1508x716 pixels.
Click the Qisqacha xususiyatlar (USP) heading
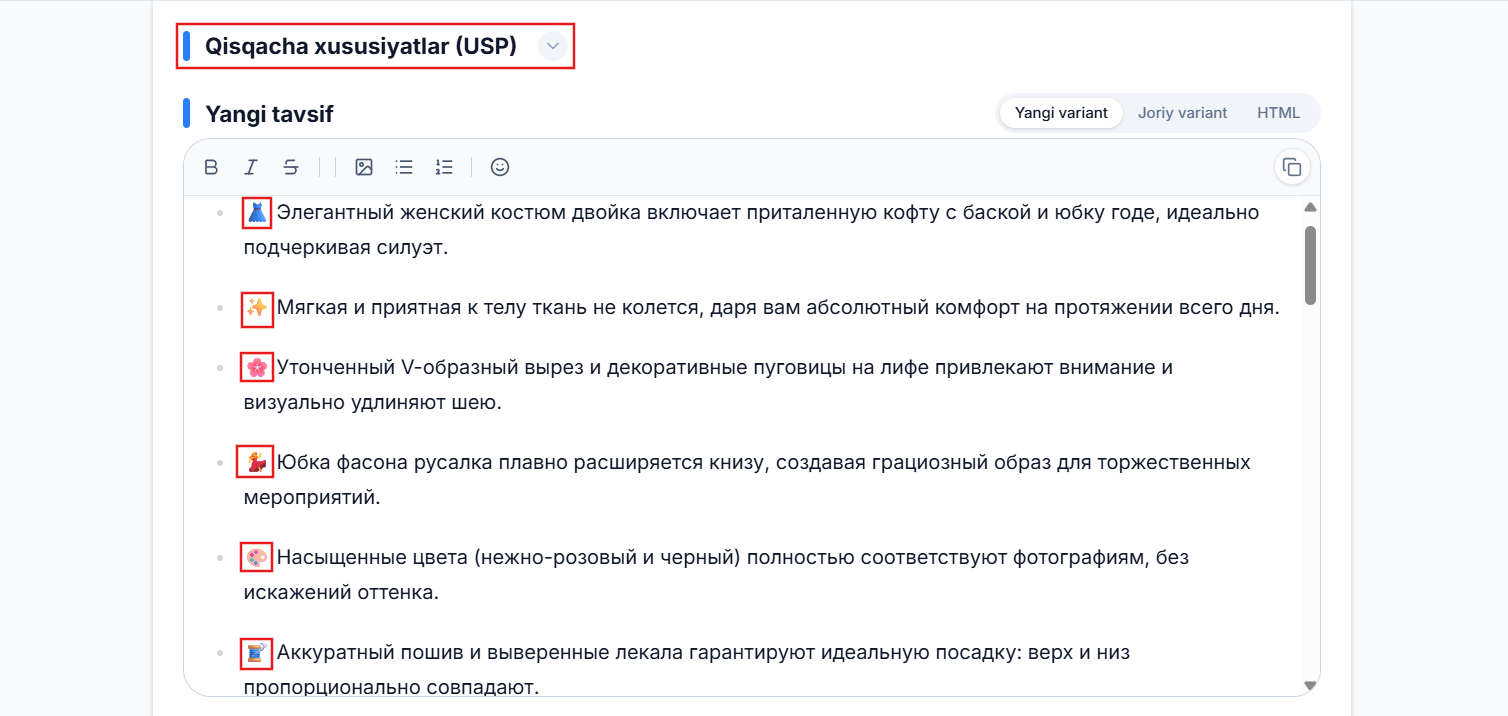pyautogui.click(x=361, y=46)
